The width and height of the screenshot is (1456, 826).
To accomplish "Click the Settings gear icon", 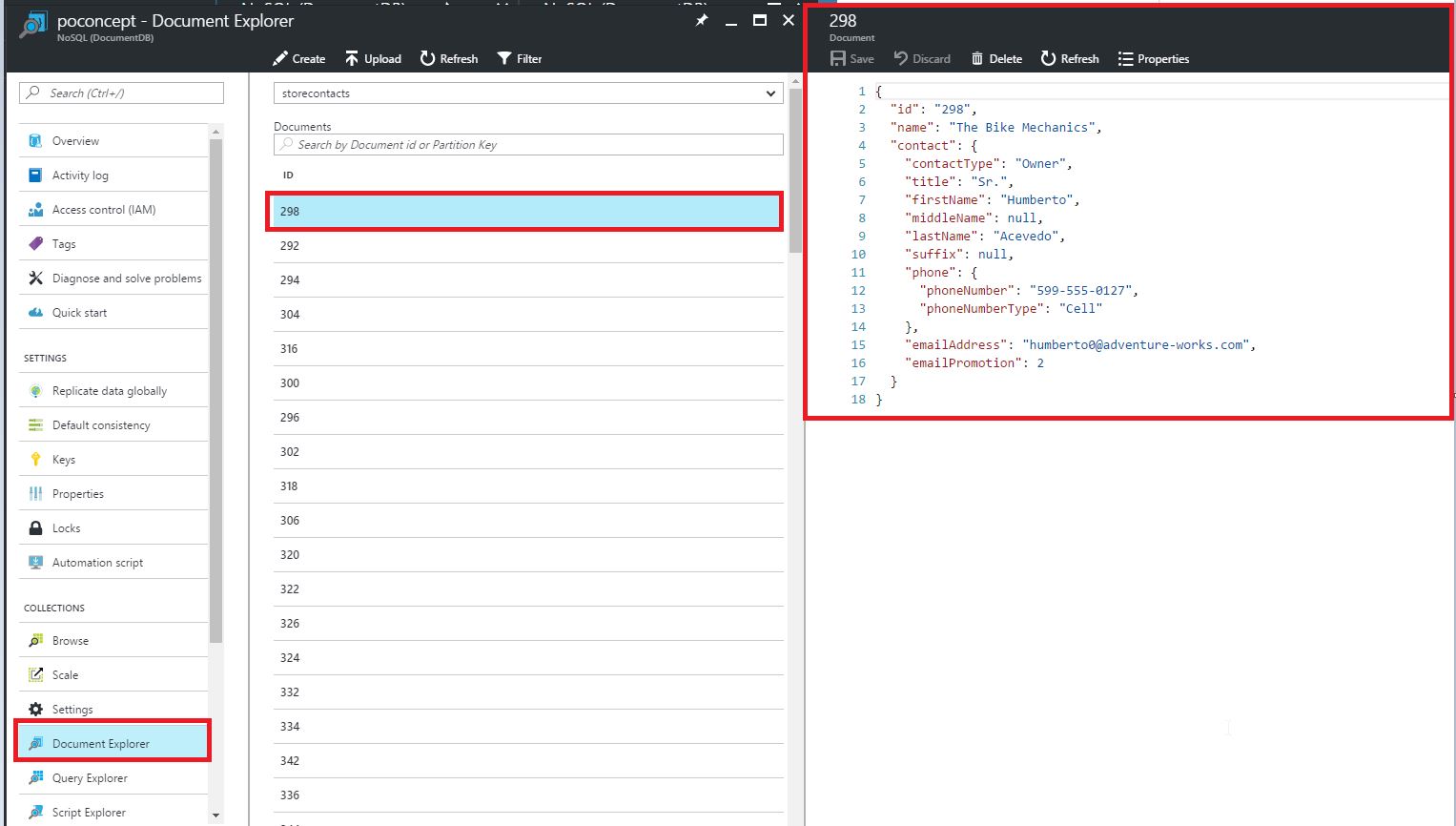I will 35,710.
